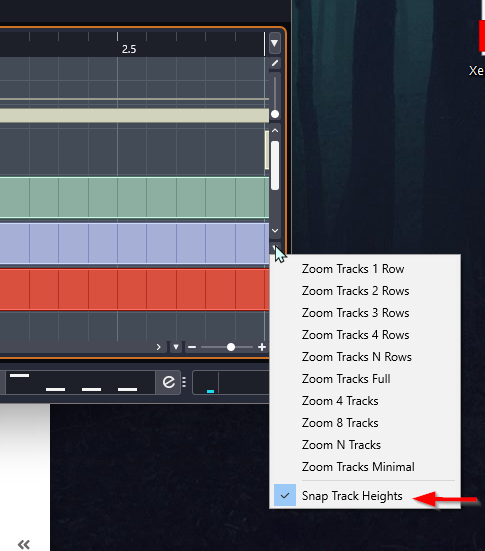485x551 pixels.
Task: Select Zoom N Tracks menu entry
Action: [365, 445]
